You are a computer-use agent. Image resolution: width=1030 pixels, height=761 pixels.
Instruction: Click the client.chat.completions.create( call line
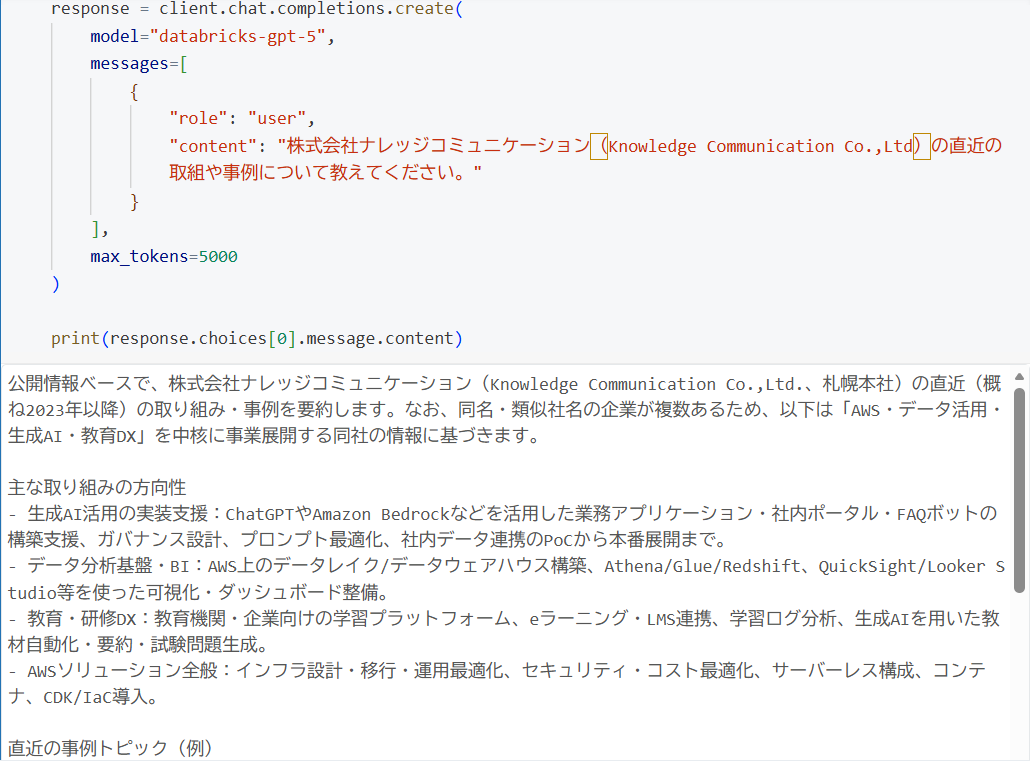point(257,9)
